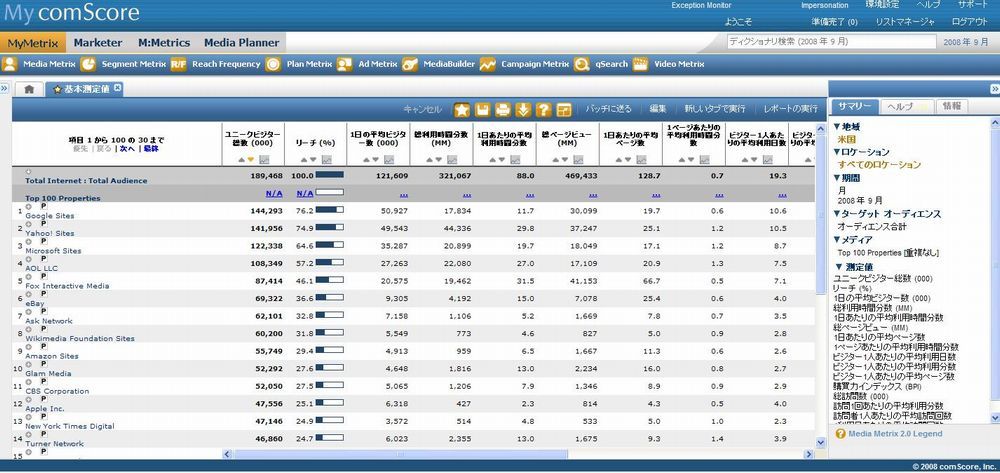Click the printer icon

click(503, 109)
